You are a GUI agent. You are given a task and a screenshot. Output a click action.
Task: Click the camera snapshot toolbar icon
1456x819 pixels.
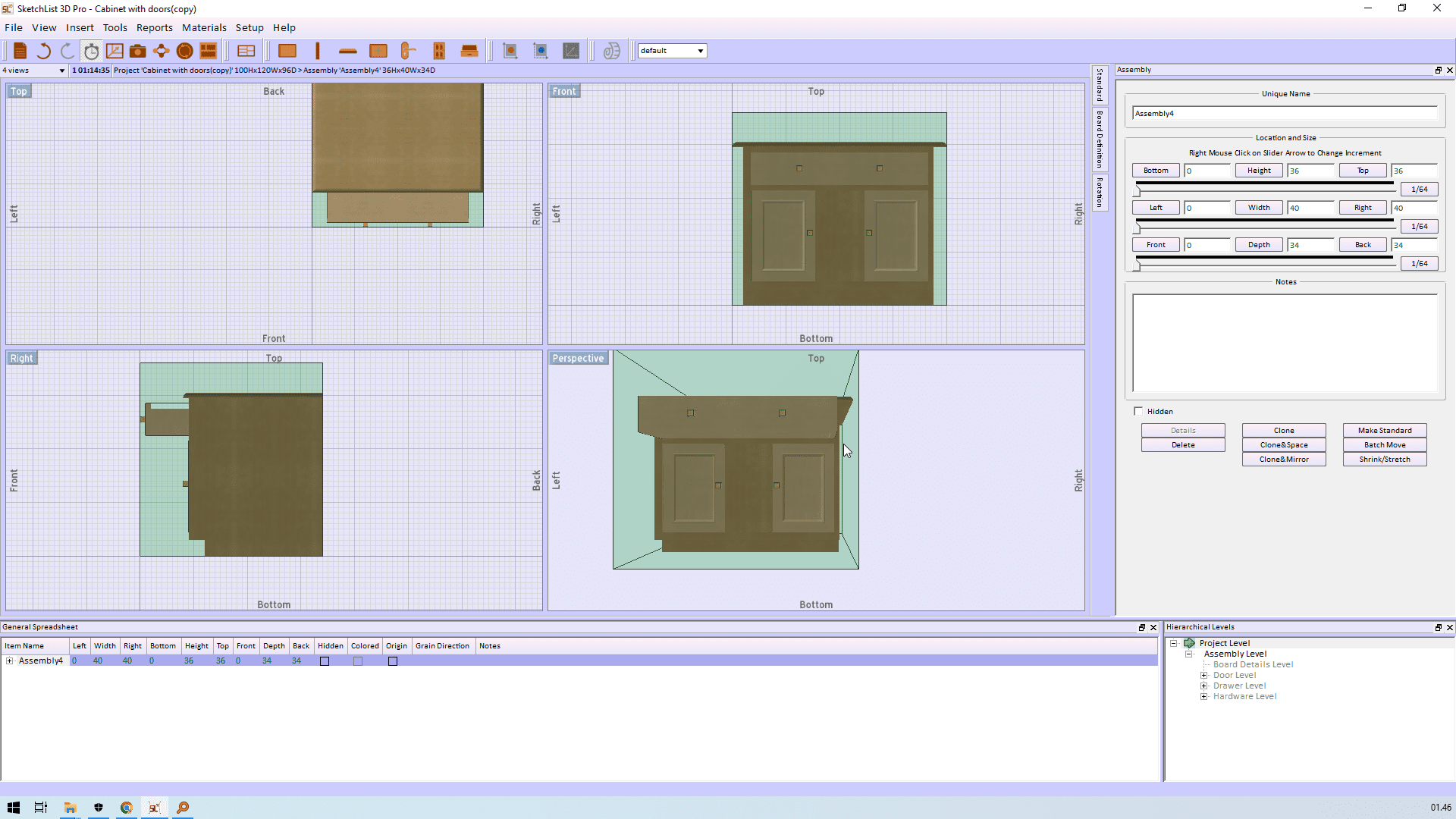pos(137,51)
